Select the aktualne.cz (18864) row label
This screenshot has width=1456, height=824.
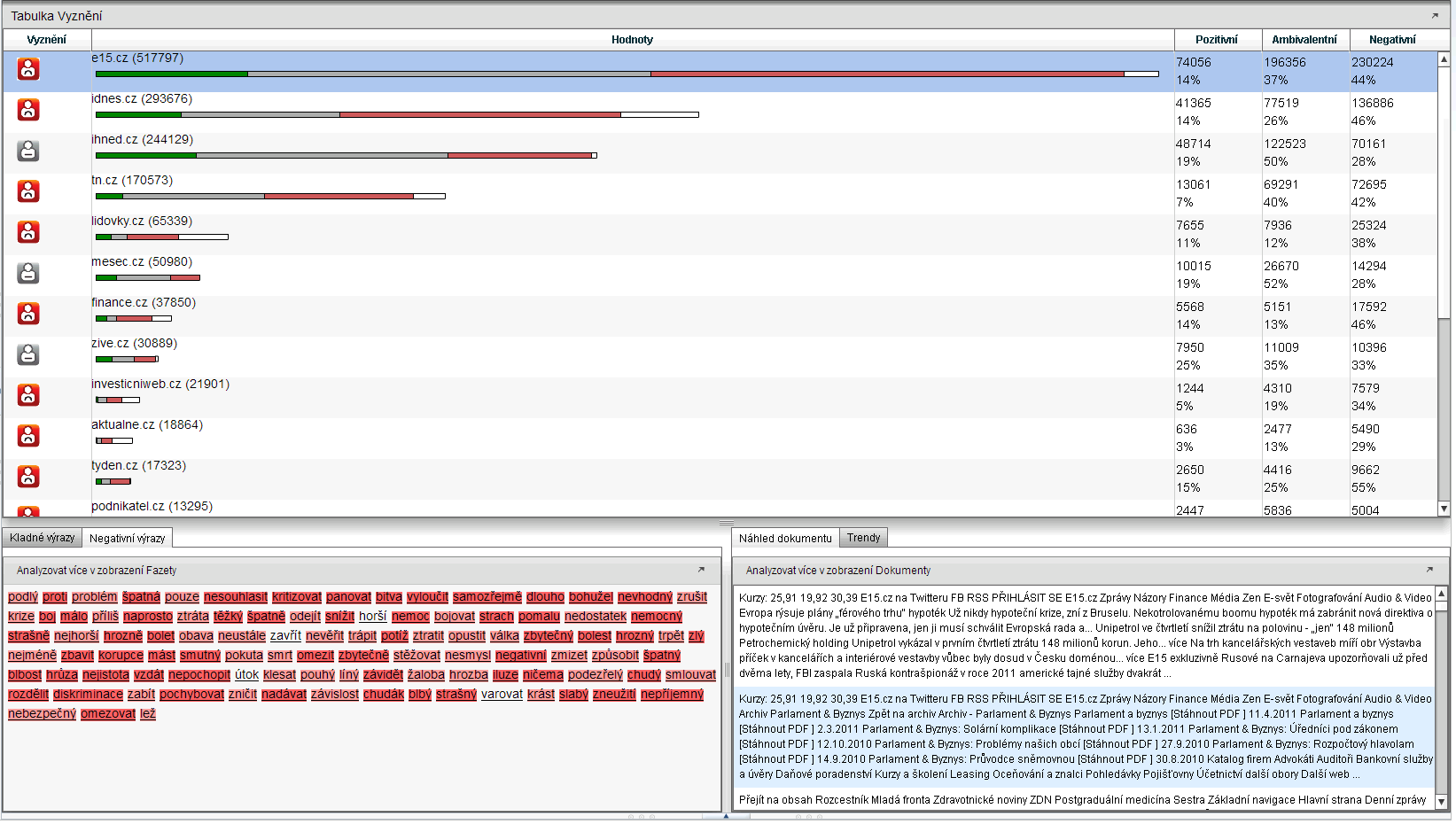click(x=147, y=425)
